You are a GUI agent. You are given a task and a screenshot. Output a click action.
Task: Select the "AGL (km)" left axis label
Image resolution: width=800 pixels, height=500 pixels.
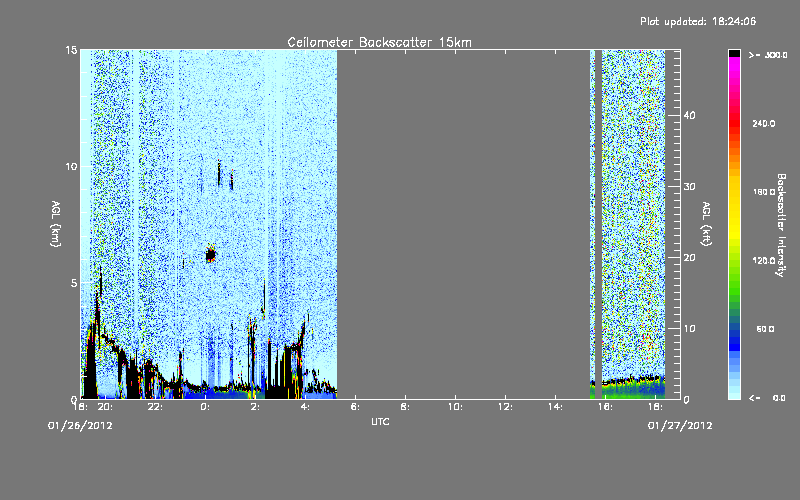pyautogui.click(x=56, y=223)
